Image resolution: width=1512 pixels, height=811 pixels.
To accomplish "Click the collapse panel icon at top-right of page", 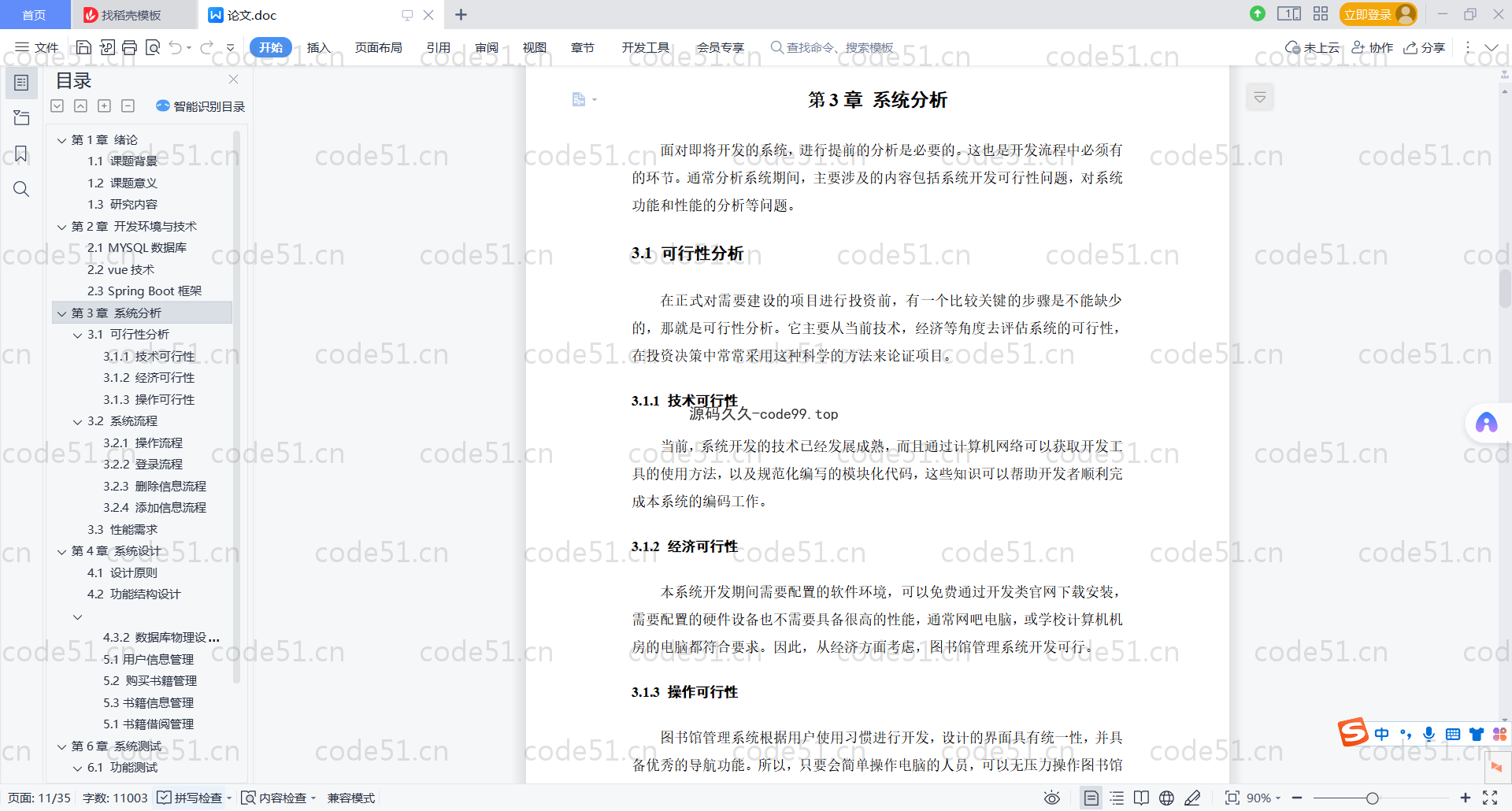I will 1260,98.
